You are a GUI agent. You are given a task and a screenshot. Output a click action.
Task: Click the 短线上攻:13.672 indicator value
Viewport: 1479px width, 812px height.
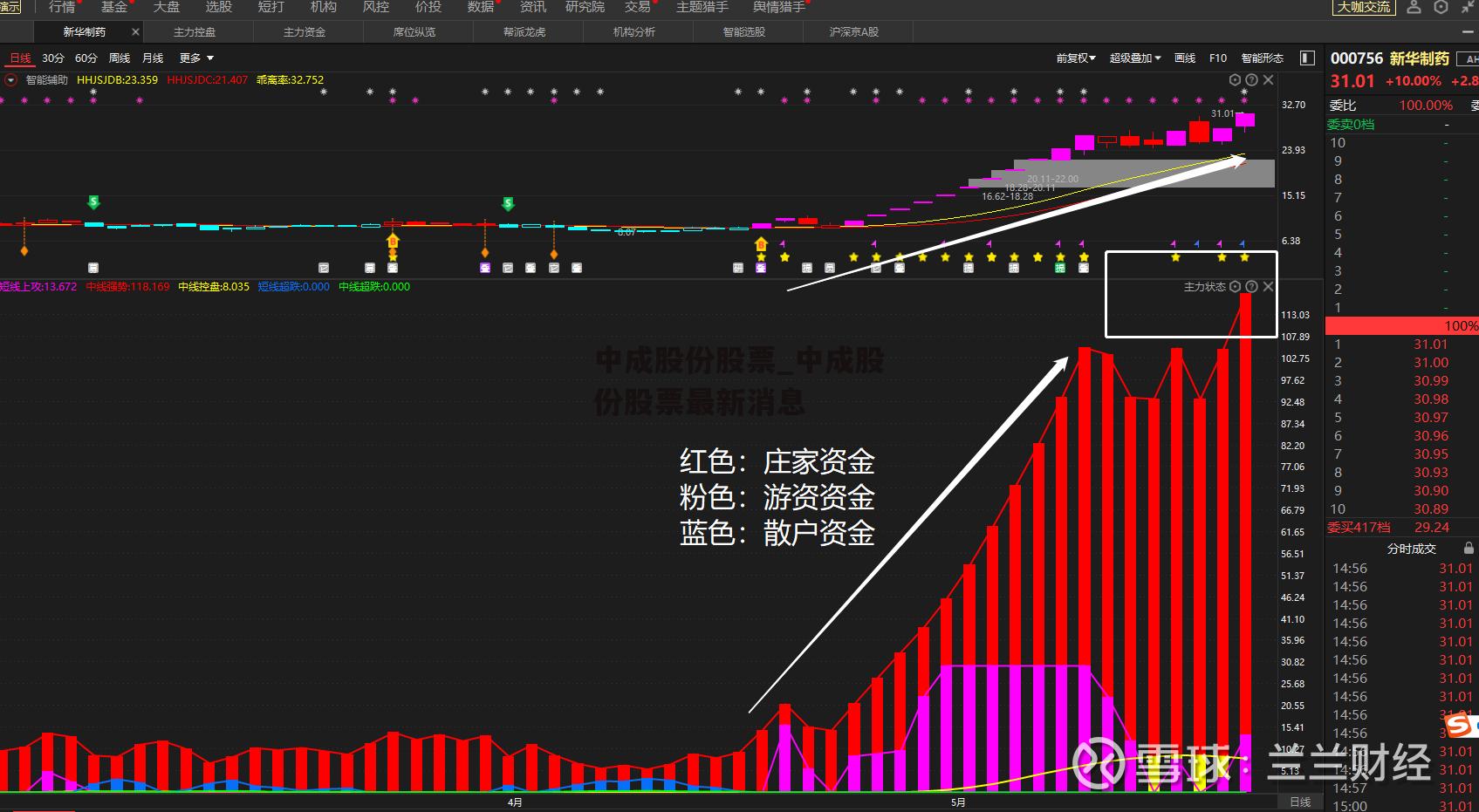[38, 286]
